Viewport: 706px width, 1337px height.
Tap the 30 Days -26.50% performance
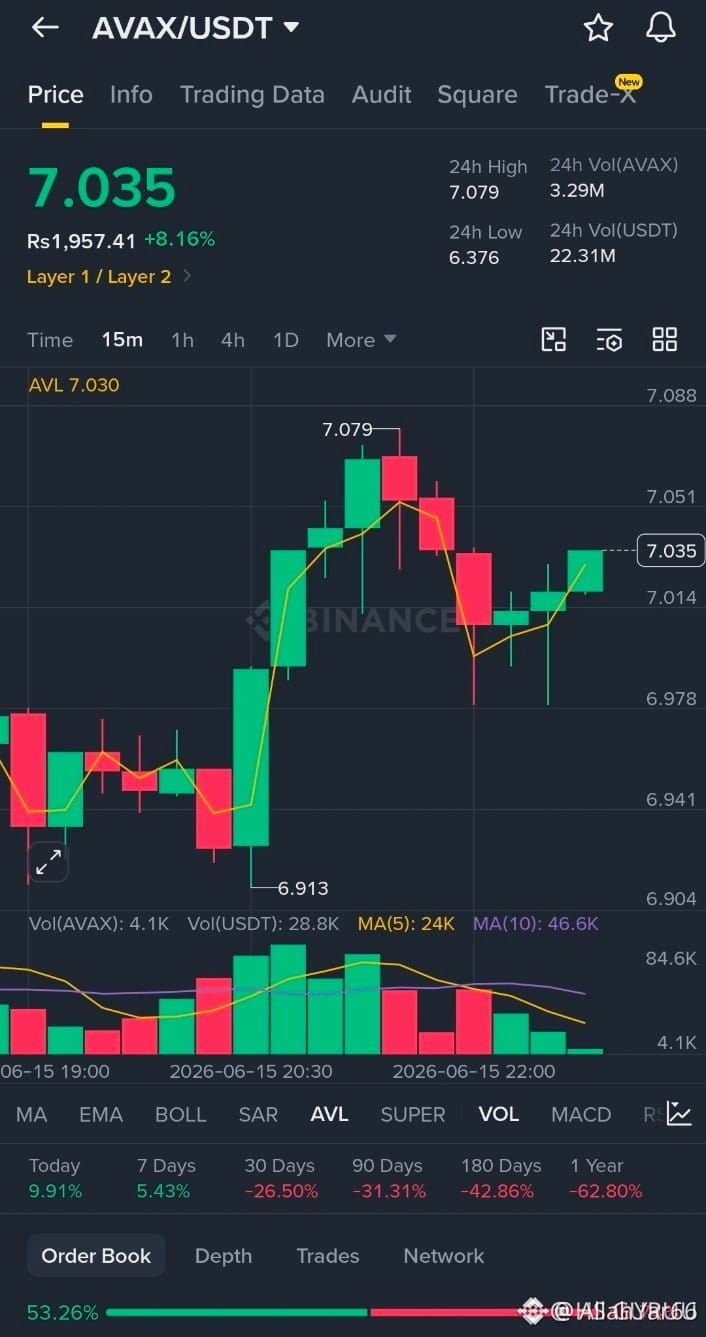pos(281,1179)
